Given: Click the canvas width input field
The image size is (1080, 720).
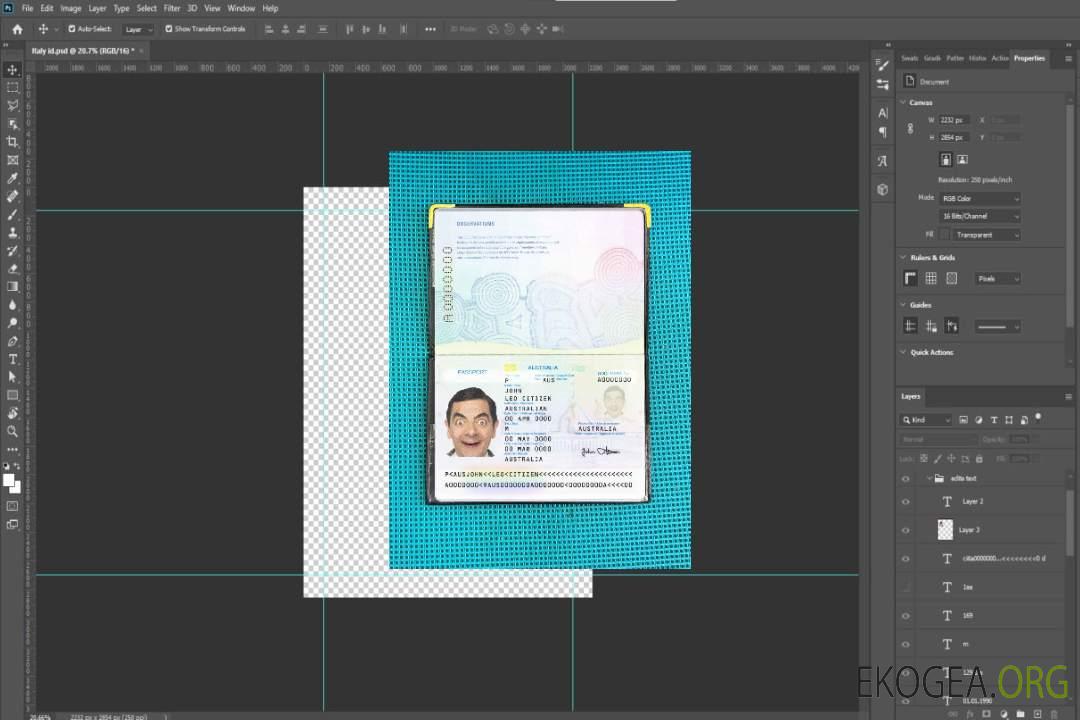Looking at the screenshot, I should point(953,120).
